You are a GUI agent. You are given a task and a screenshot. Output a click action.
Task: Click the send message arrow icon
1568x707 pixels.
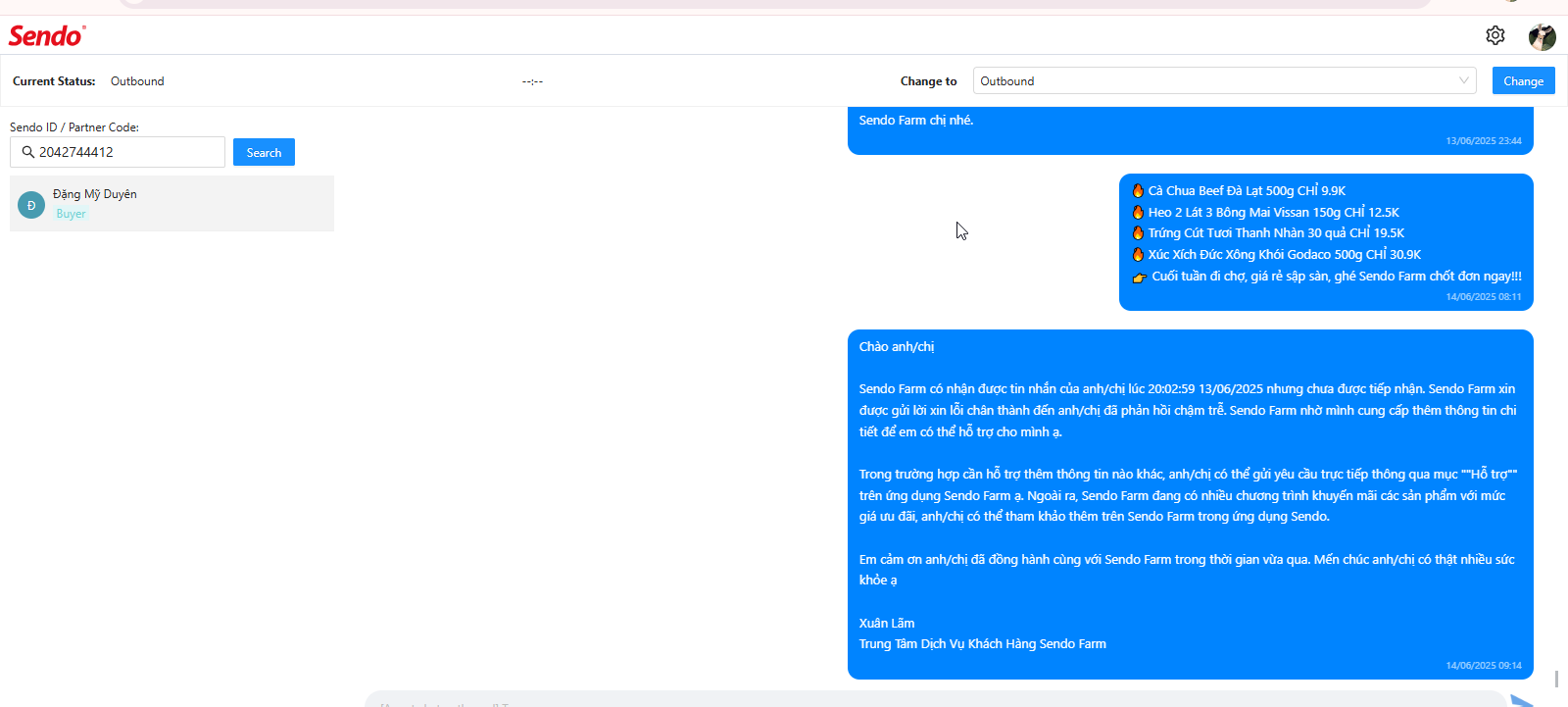[x=1522, y=700]
